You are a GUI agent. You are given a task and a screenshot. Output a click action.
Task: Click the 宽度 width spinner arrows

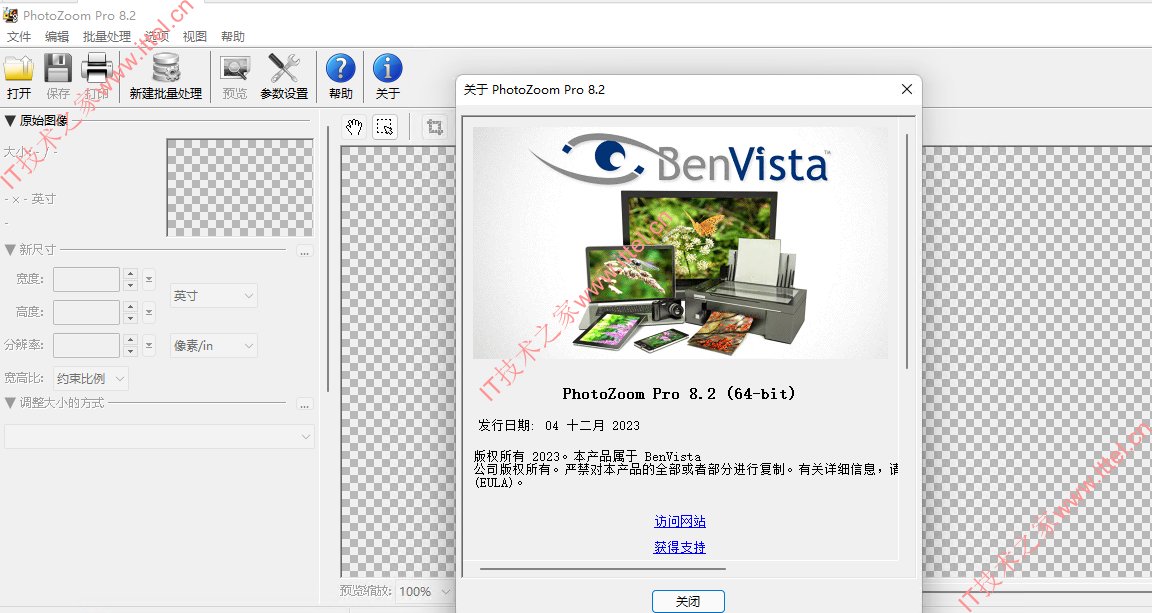(x=130, y=279)
